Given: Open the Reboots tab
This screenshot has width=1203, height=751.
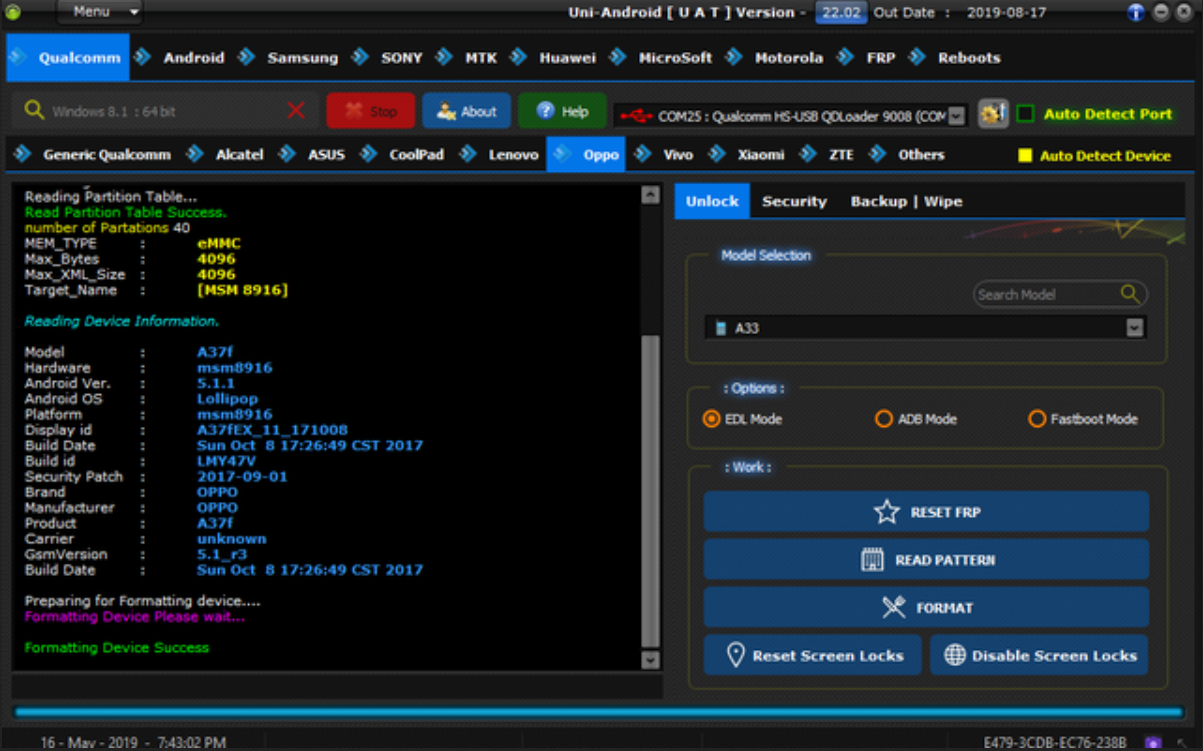Looking at the screenshot, I should [x=968, y=58].
